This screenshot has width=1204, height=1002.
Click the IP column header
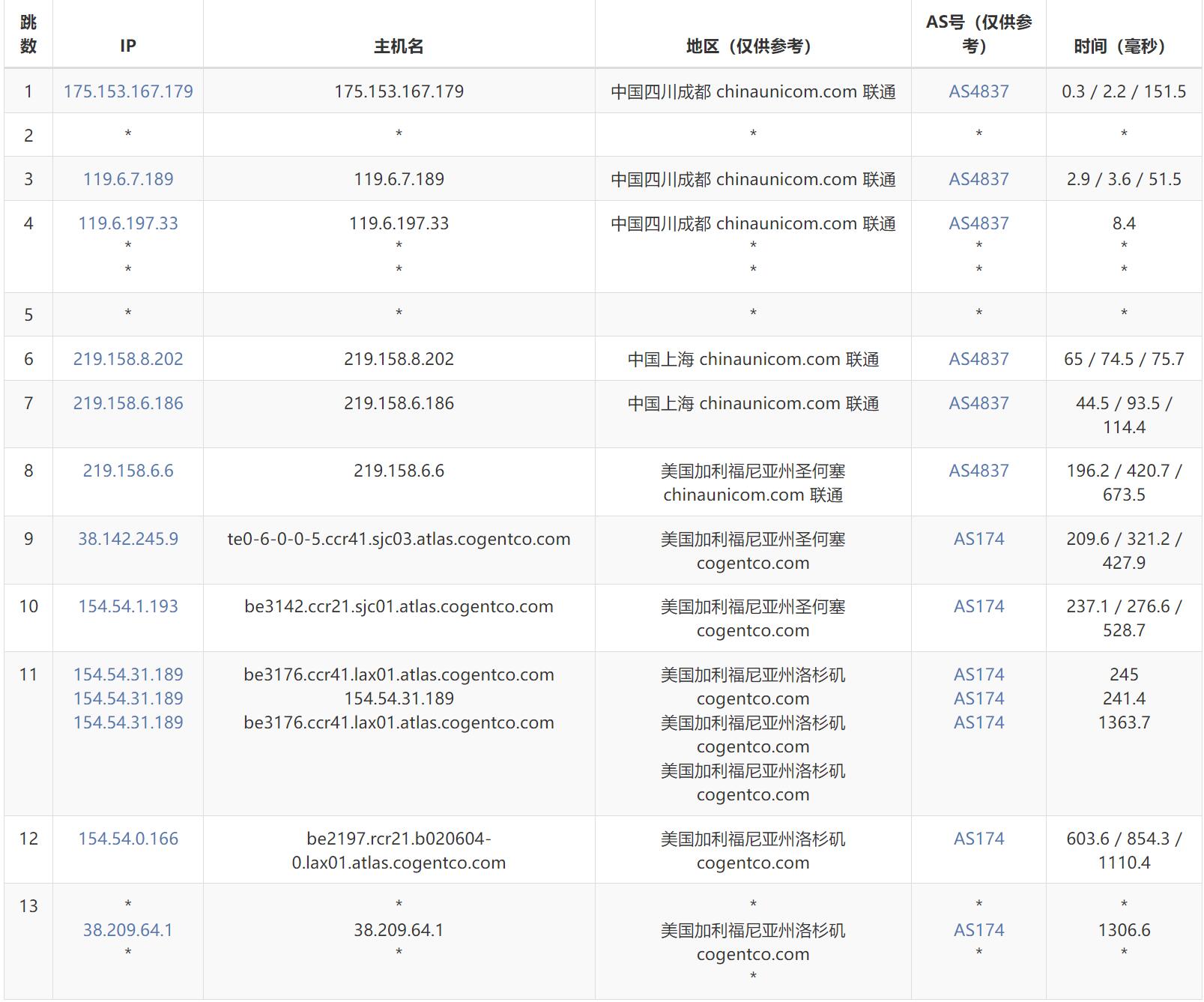pos(128,46)
